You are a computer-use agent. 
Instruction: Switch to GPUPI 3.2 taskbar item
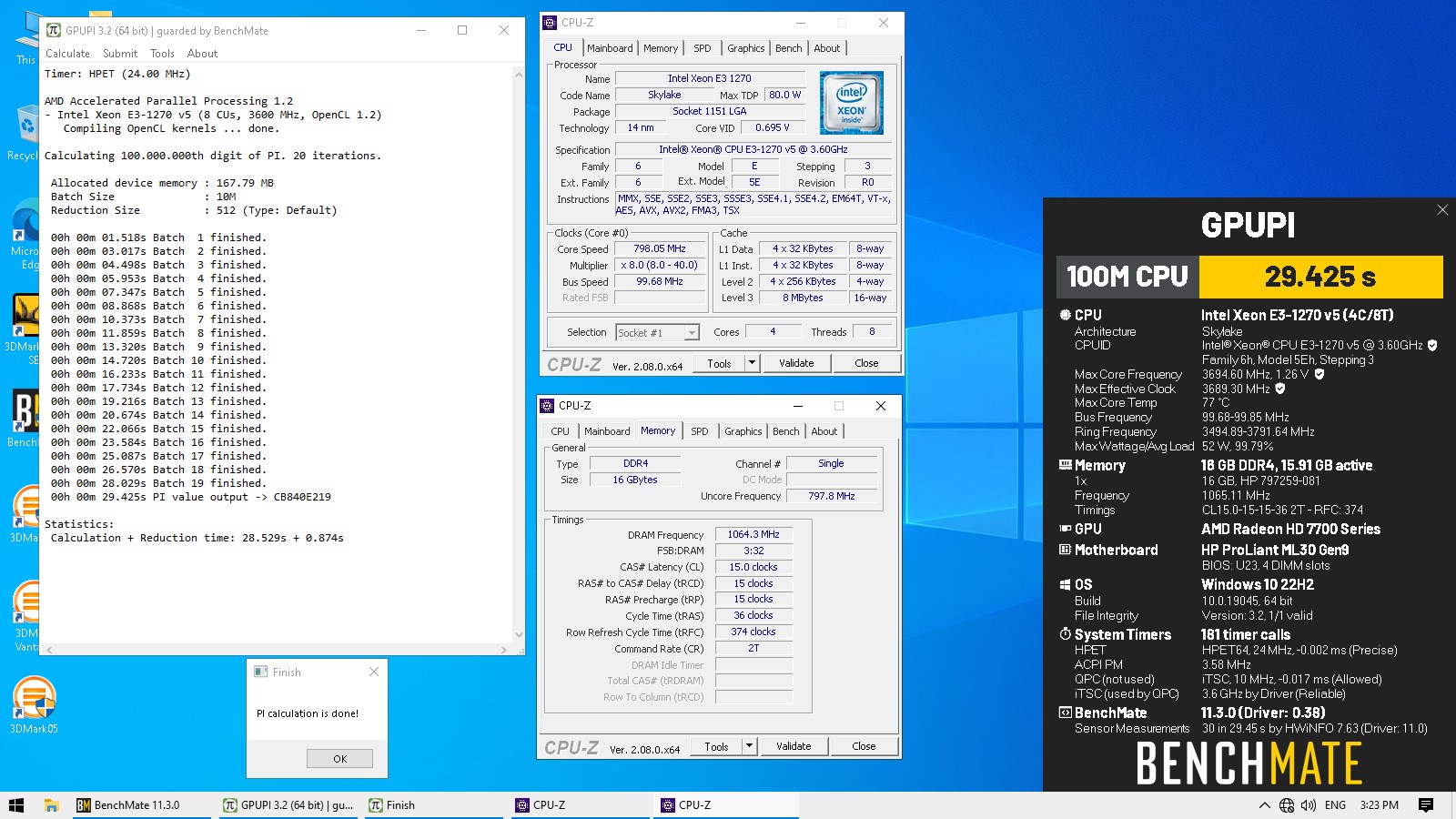[x=288, y=805]
